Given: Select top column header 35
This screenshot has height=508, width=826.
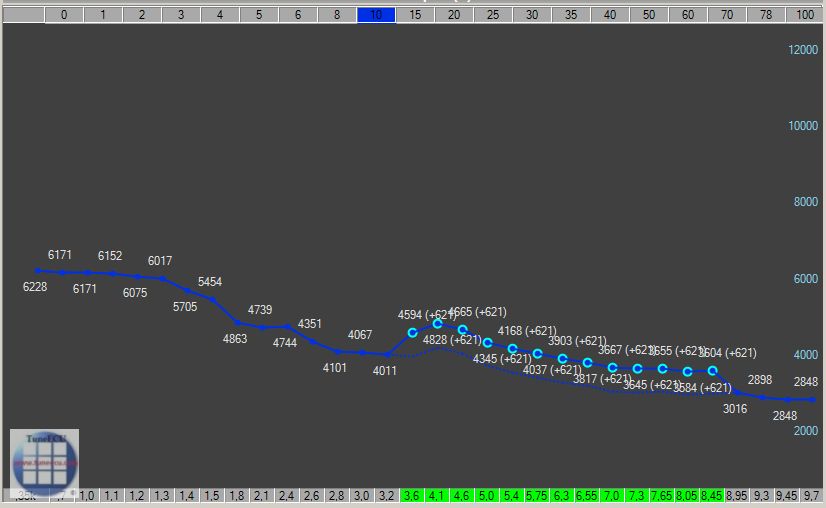Looking at the screenshot, I should click(571, 15).
